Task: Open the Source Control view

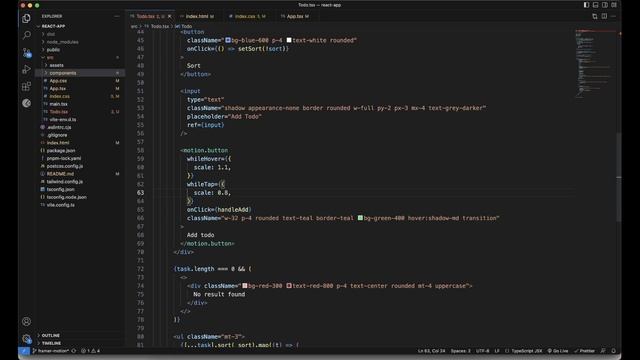Action: point(27,52)
